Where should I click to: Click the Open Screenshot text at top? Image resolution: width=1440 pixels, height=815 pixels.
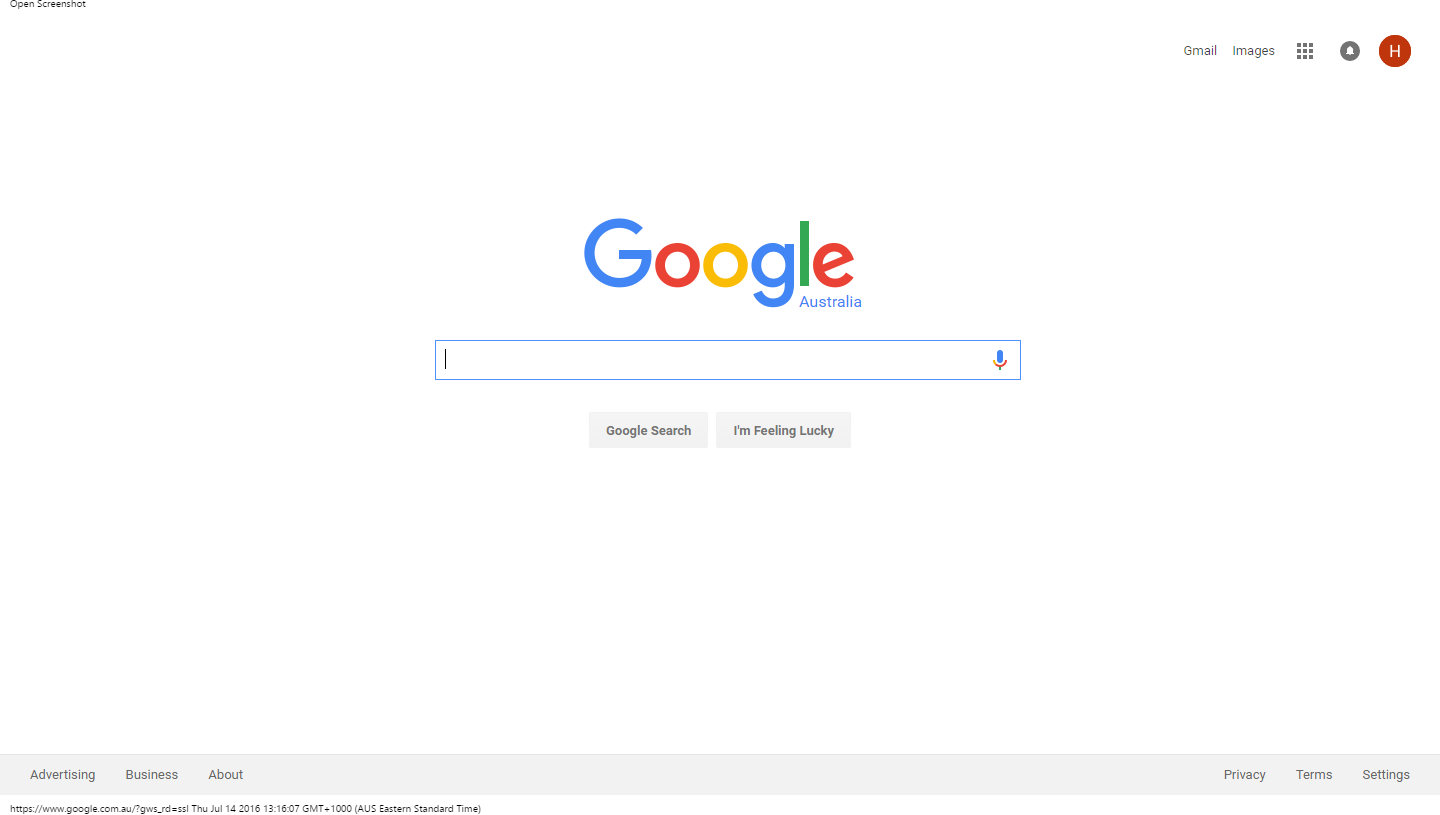pos(48,5)
